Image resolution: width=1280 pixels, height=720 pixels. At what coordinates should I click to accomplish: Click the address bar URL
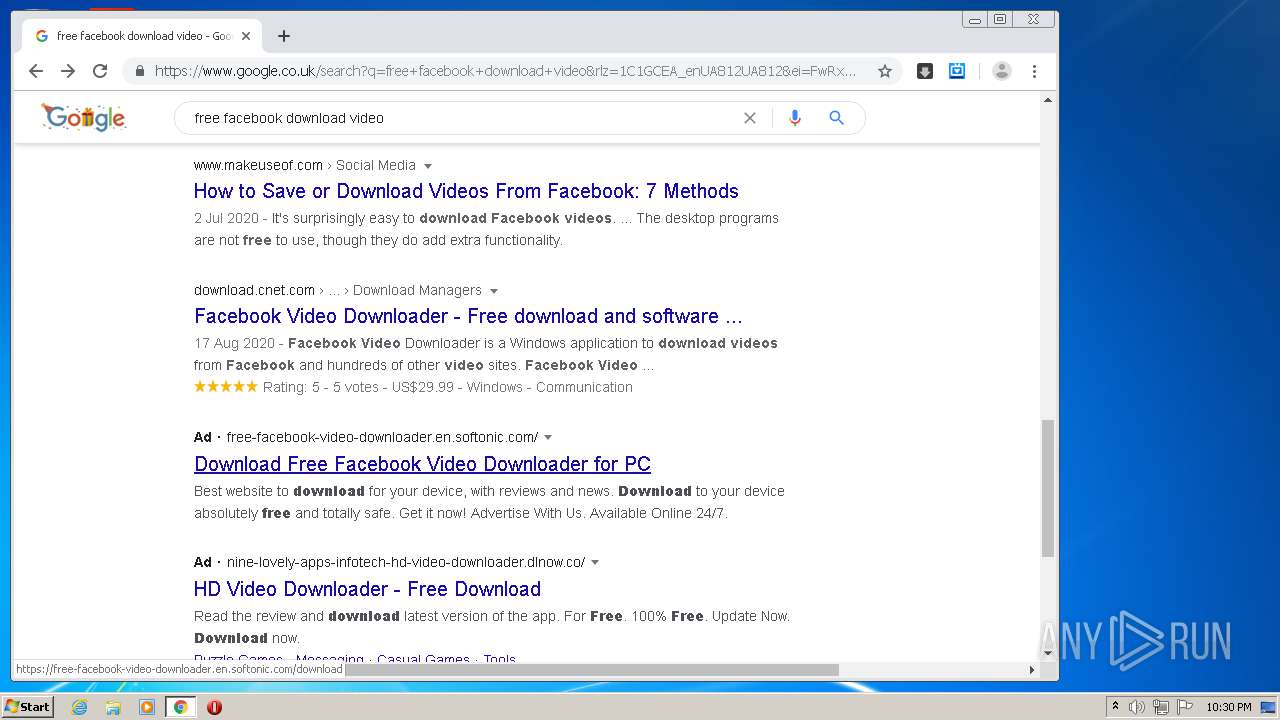pos(505,71)
